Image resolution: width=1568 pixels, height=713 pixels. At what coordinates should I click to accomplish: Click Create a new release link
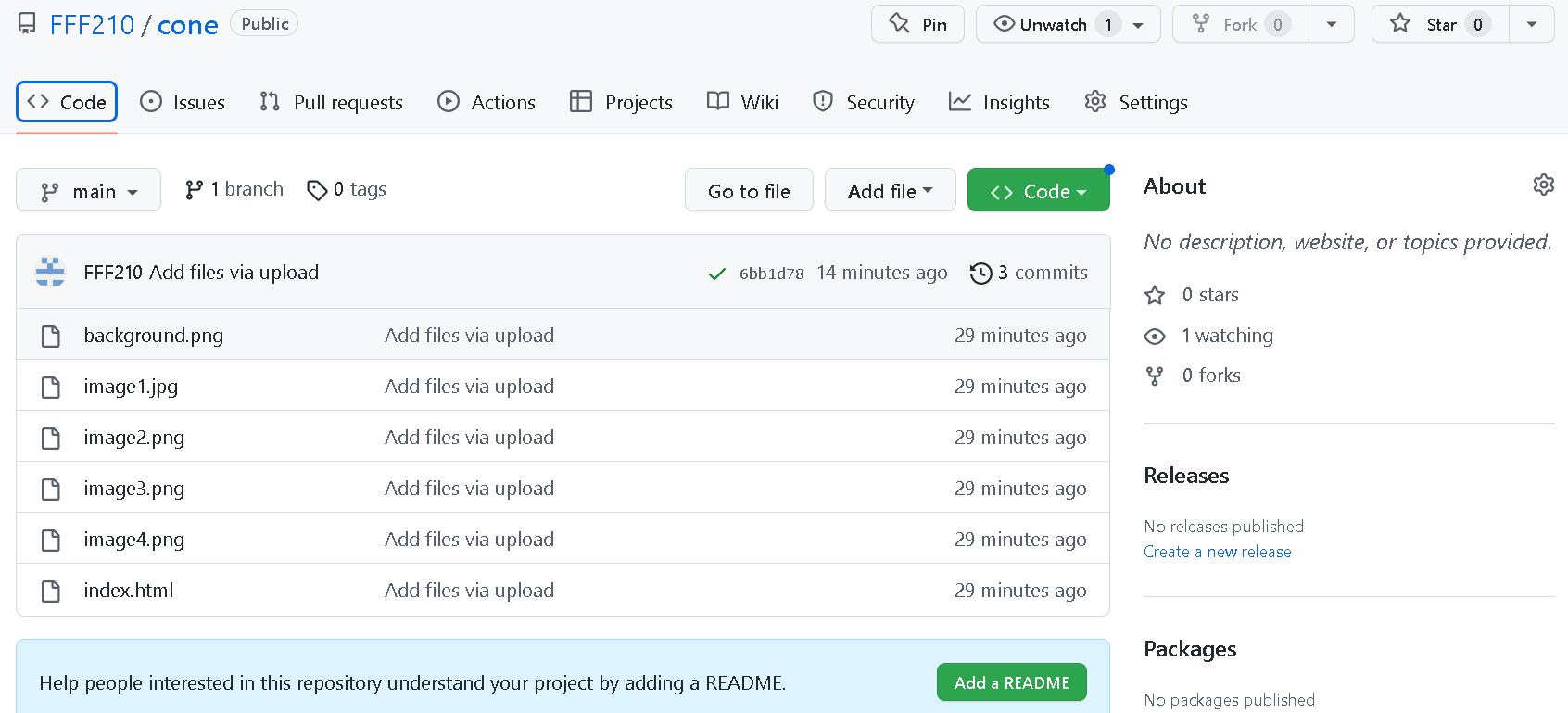coord(1218,552)
